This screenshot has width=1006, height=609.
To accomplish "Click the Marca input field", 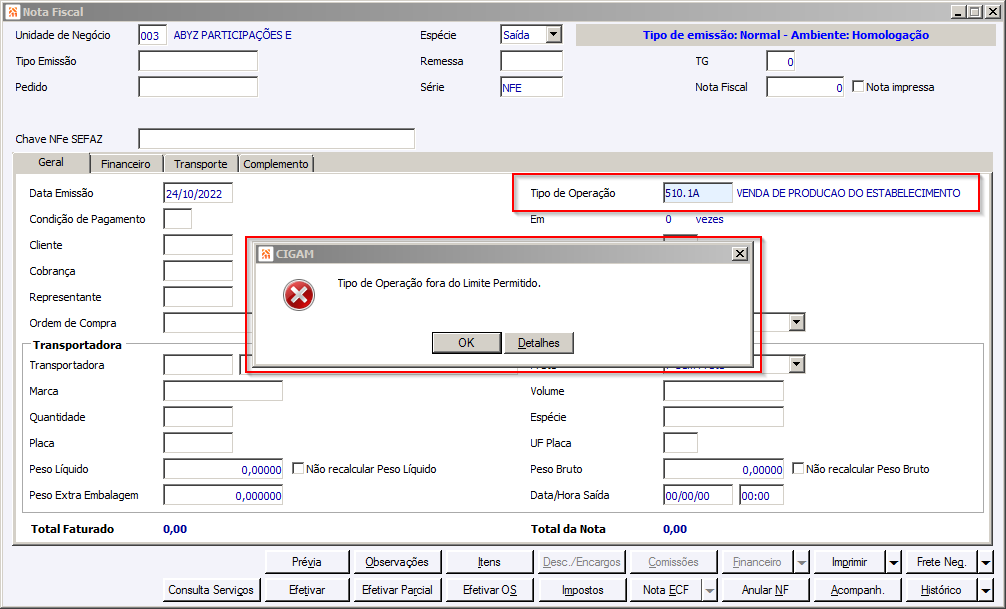I will pyautogui.click(x=223, y=391).
